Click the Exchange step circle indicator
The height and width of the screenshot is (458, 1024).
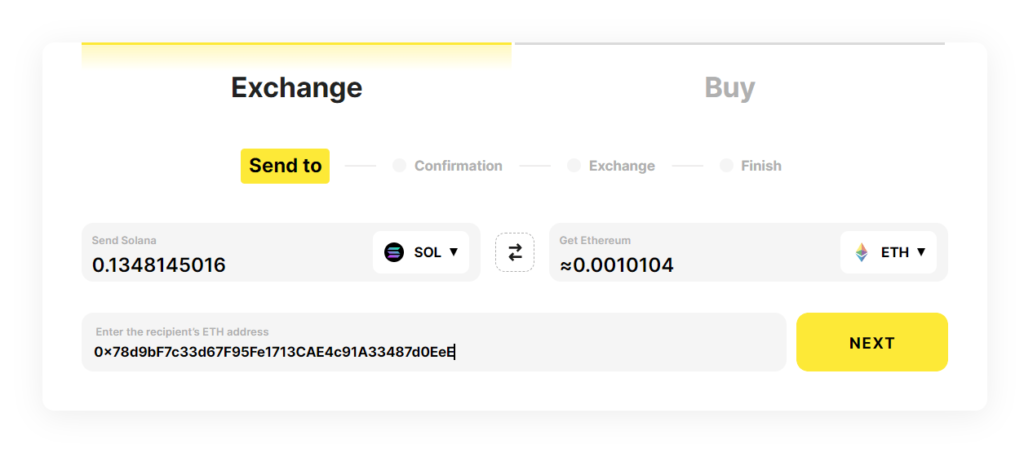pos(574,166)
